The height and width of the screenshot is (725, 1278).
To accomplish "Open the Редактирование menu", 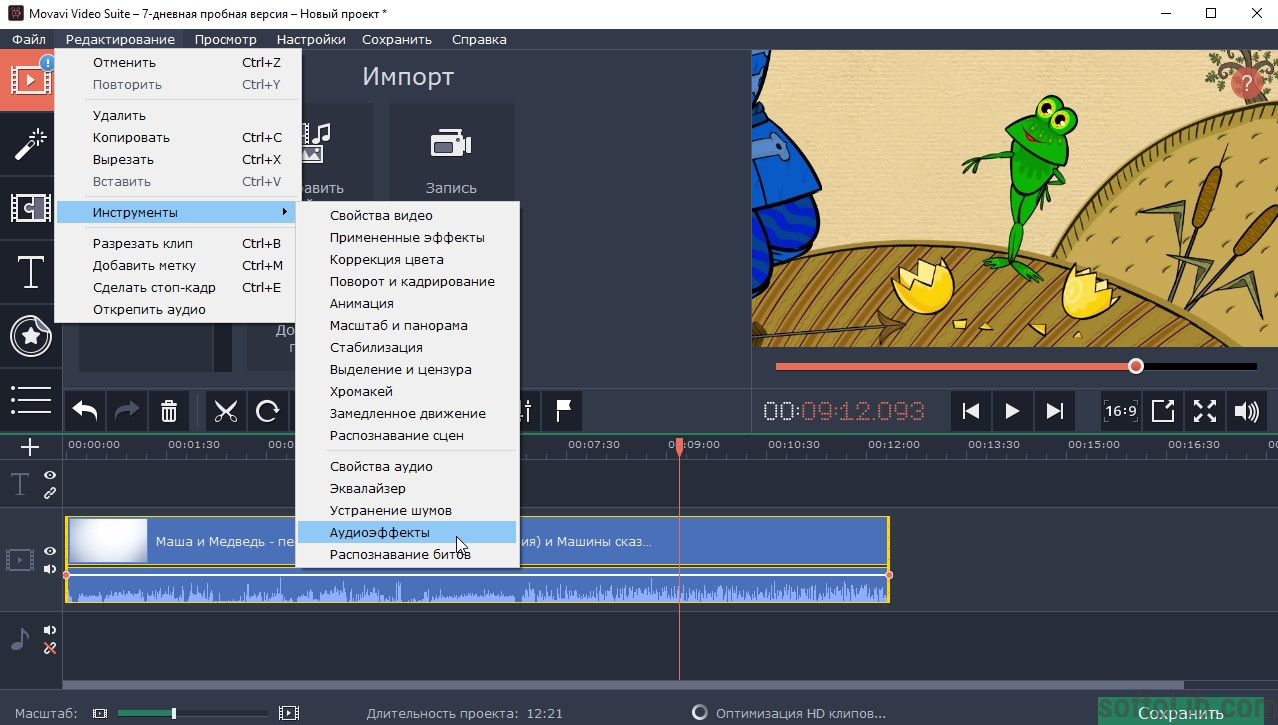I will 120,39.
